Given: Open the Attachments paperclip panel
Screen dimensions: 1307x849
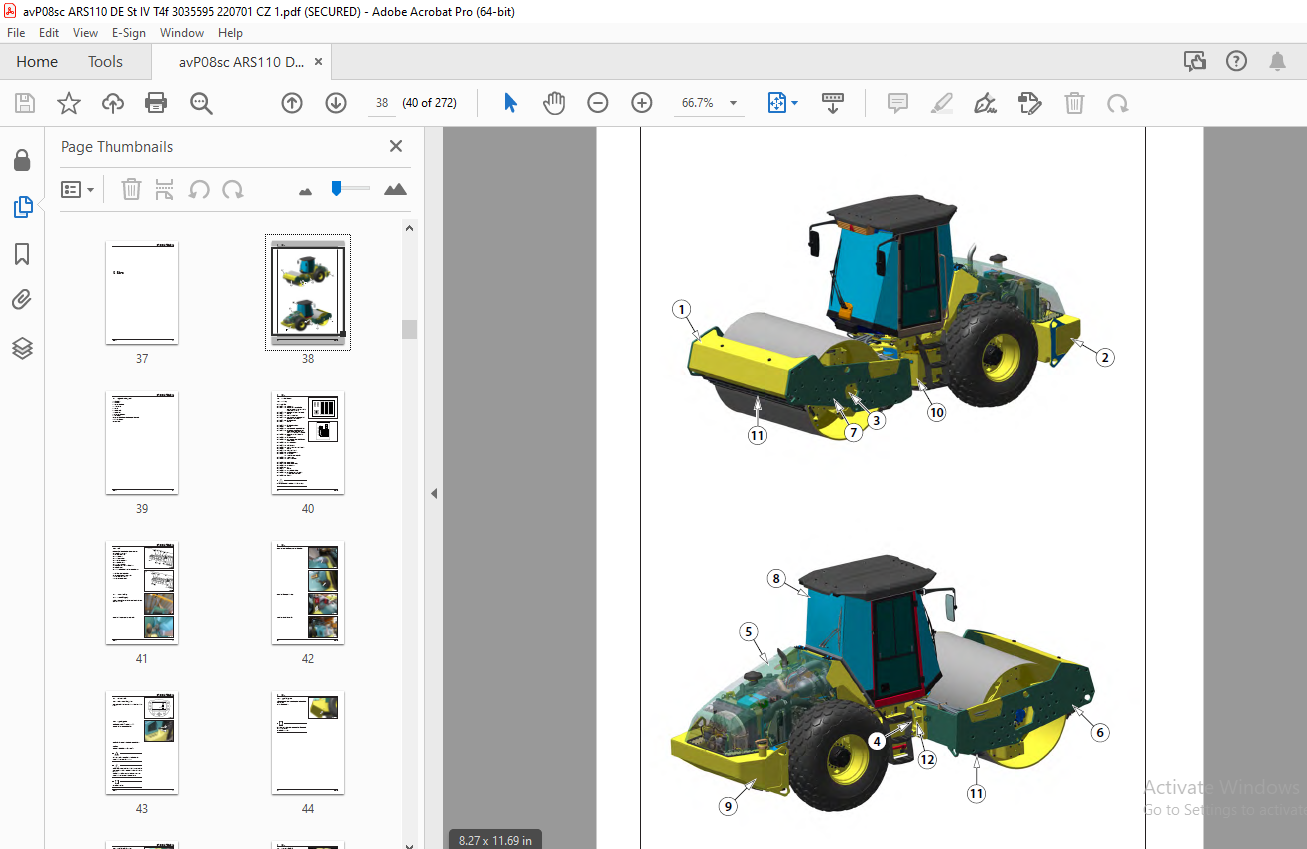Looking at the screenshot, I should tap(22, 300).
